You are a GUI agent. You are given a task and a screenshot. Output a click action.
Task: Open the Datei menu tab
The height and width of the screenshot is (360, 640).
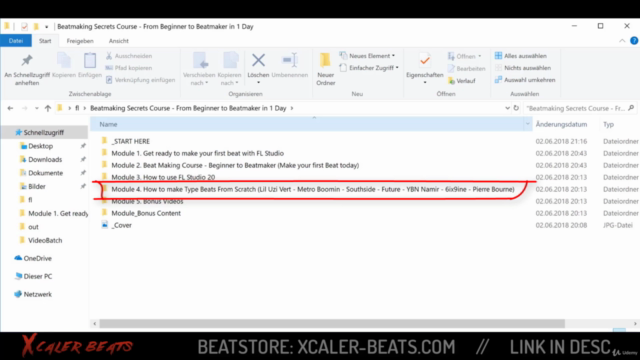16,41
